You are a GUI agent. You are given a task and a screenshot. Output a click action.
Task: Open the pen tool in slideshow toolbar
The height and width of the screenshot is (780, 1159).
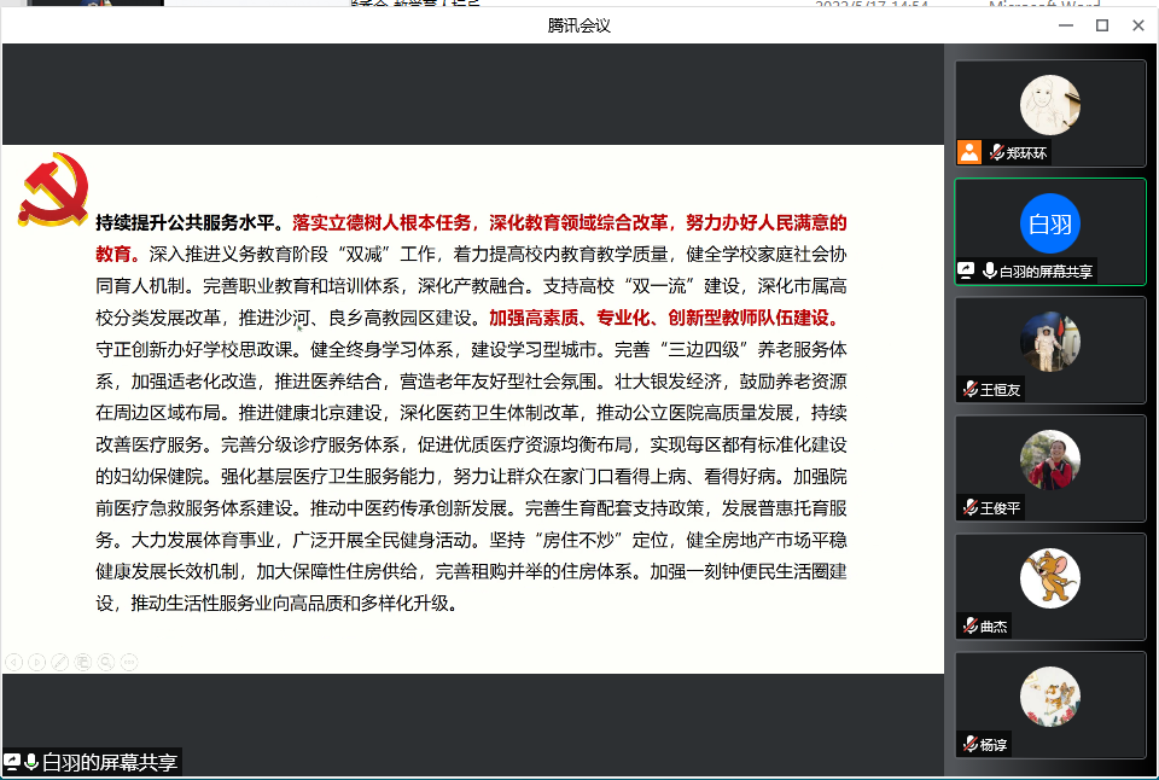coord(60,661)
